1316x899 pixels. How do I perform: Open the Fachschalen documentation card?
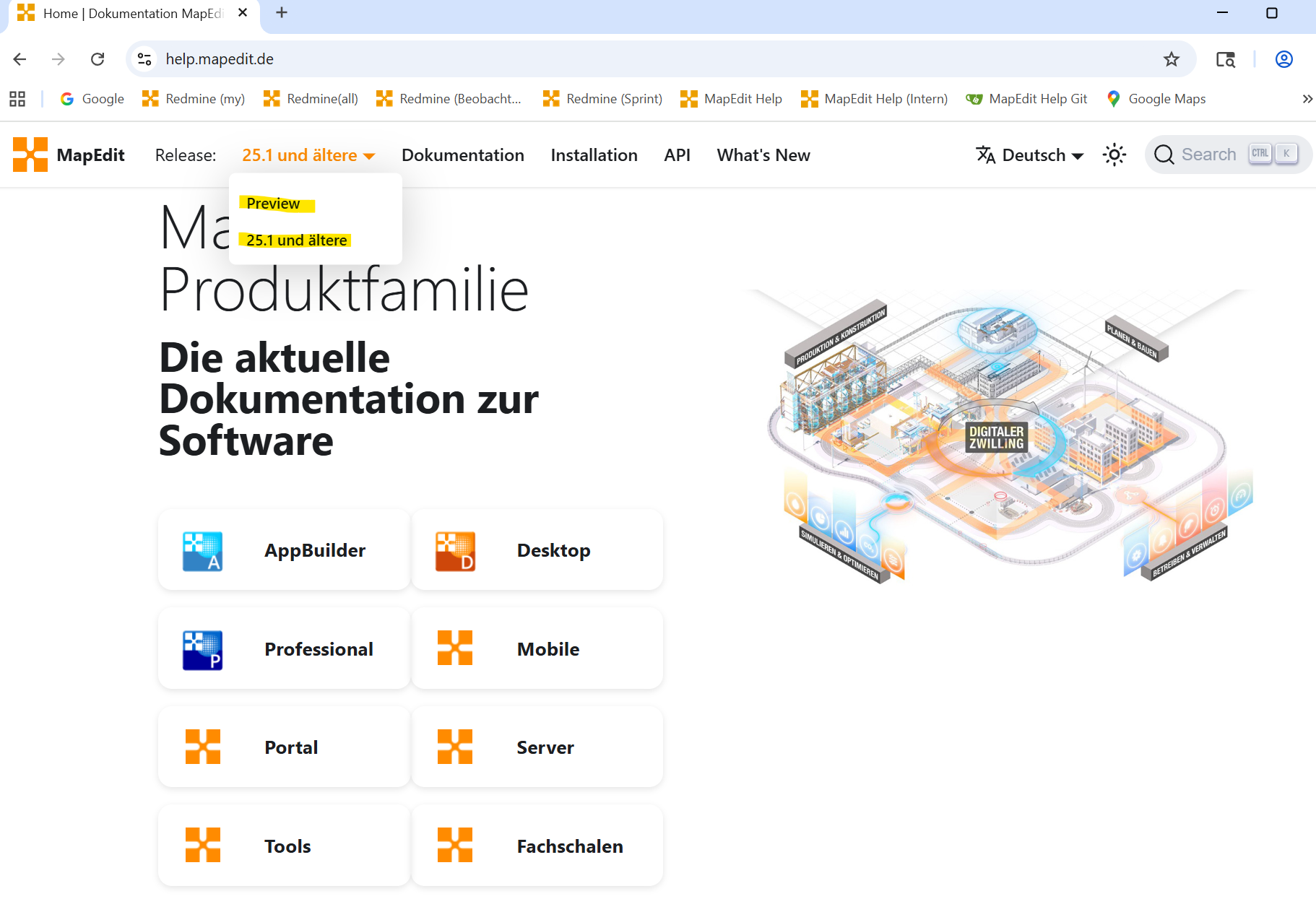click(x=537, y=846)
